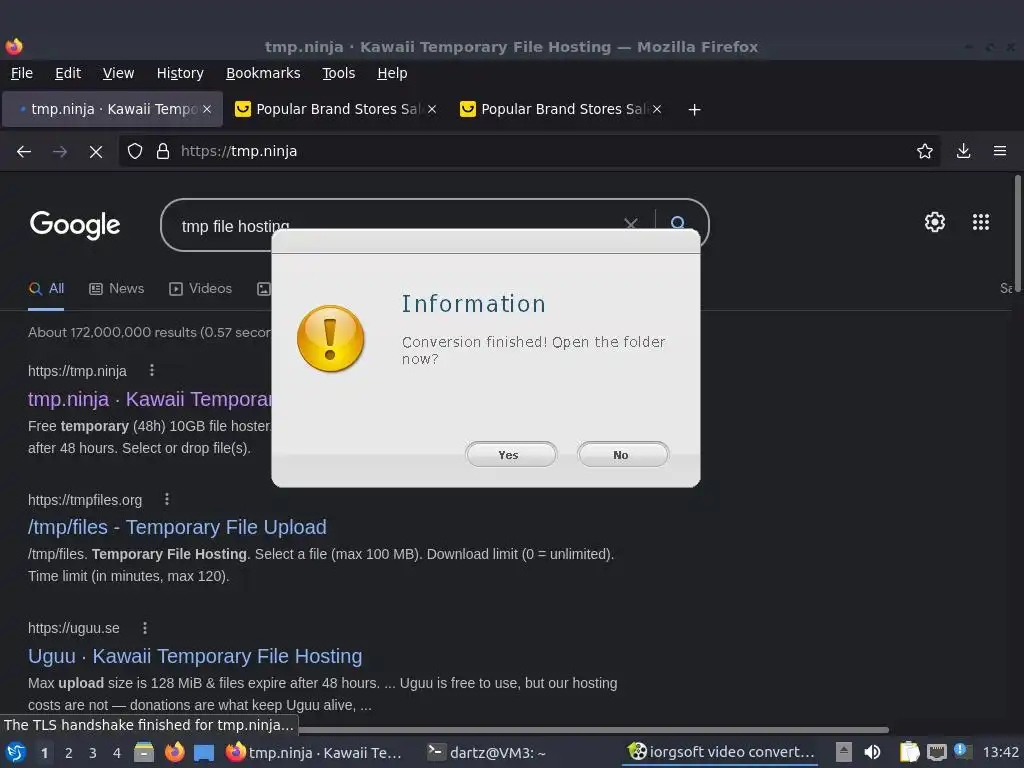The width and height of the screenshot is (1024, 768).
Task: Open options for the tmp.ninja result
Action: pyautogui.click(x=152, y=370)
